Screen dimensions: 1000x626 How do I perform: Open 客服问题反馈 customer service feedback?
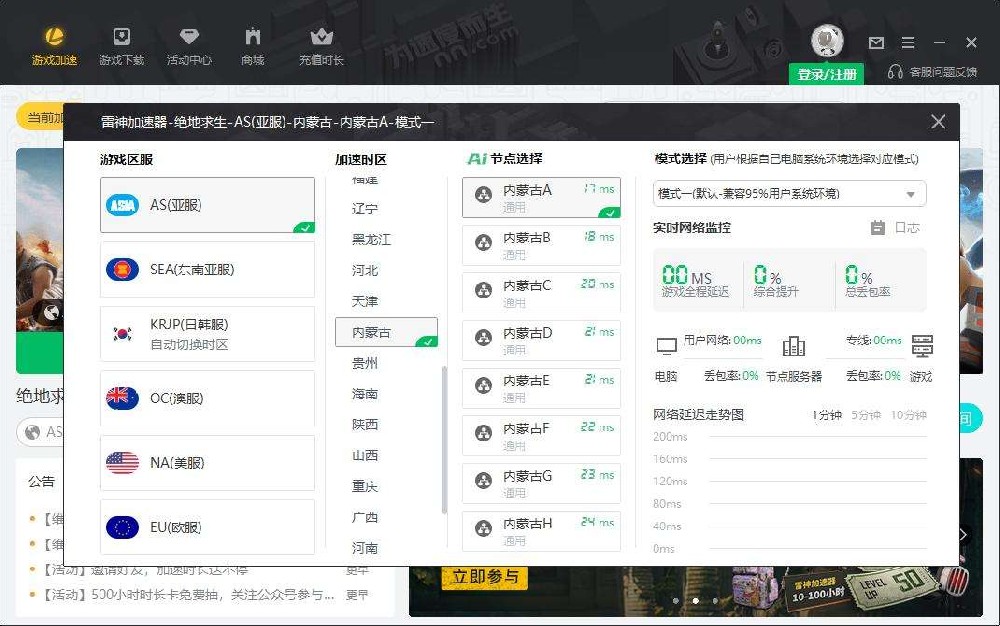(x=932, y=72)
